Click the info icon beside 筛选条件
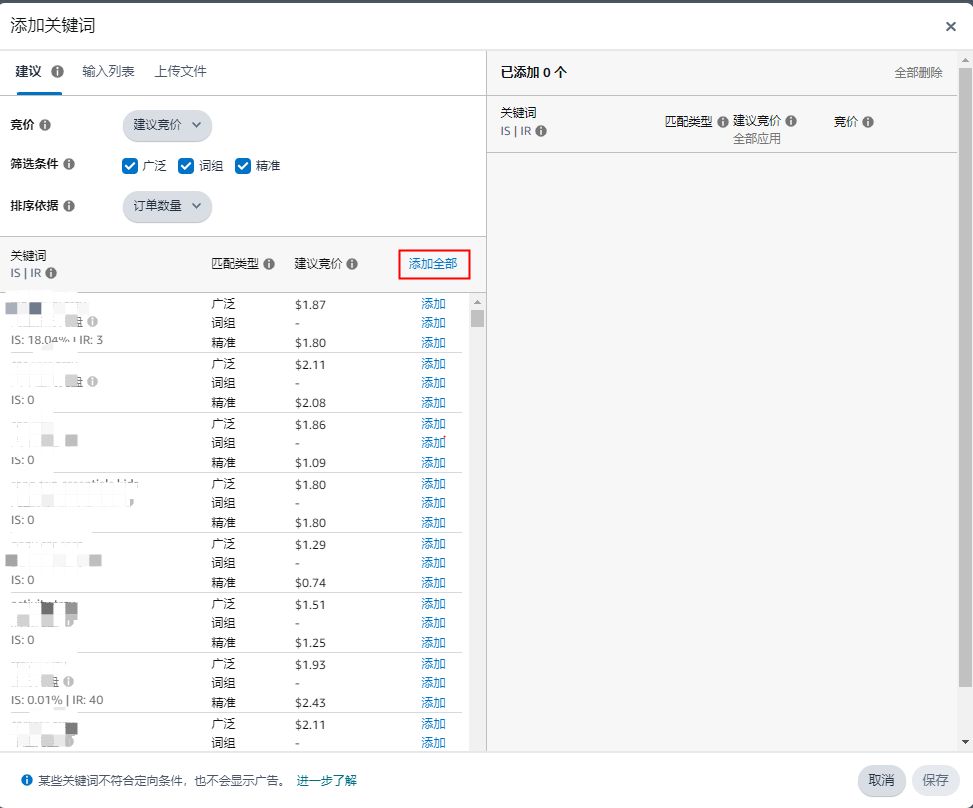Viewport: 973px width, 808px height. point(69,164)
